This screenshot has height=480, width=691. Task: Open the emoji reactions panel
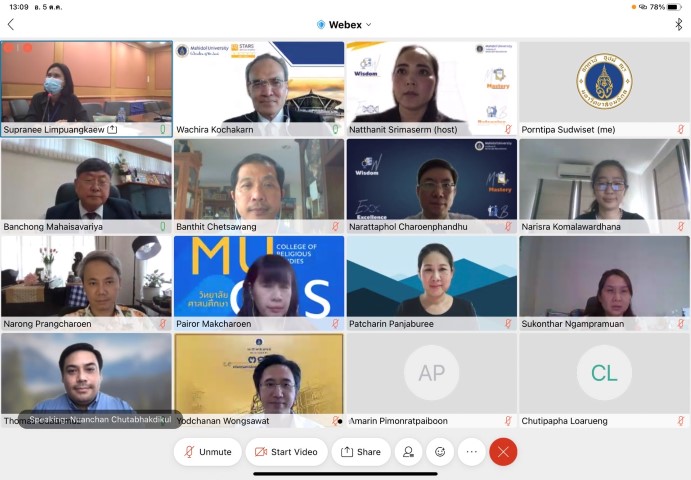click(x=439, y=452)
